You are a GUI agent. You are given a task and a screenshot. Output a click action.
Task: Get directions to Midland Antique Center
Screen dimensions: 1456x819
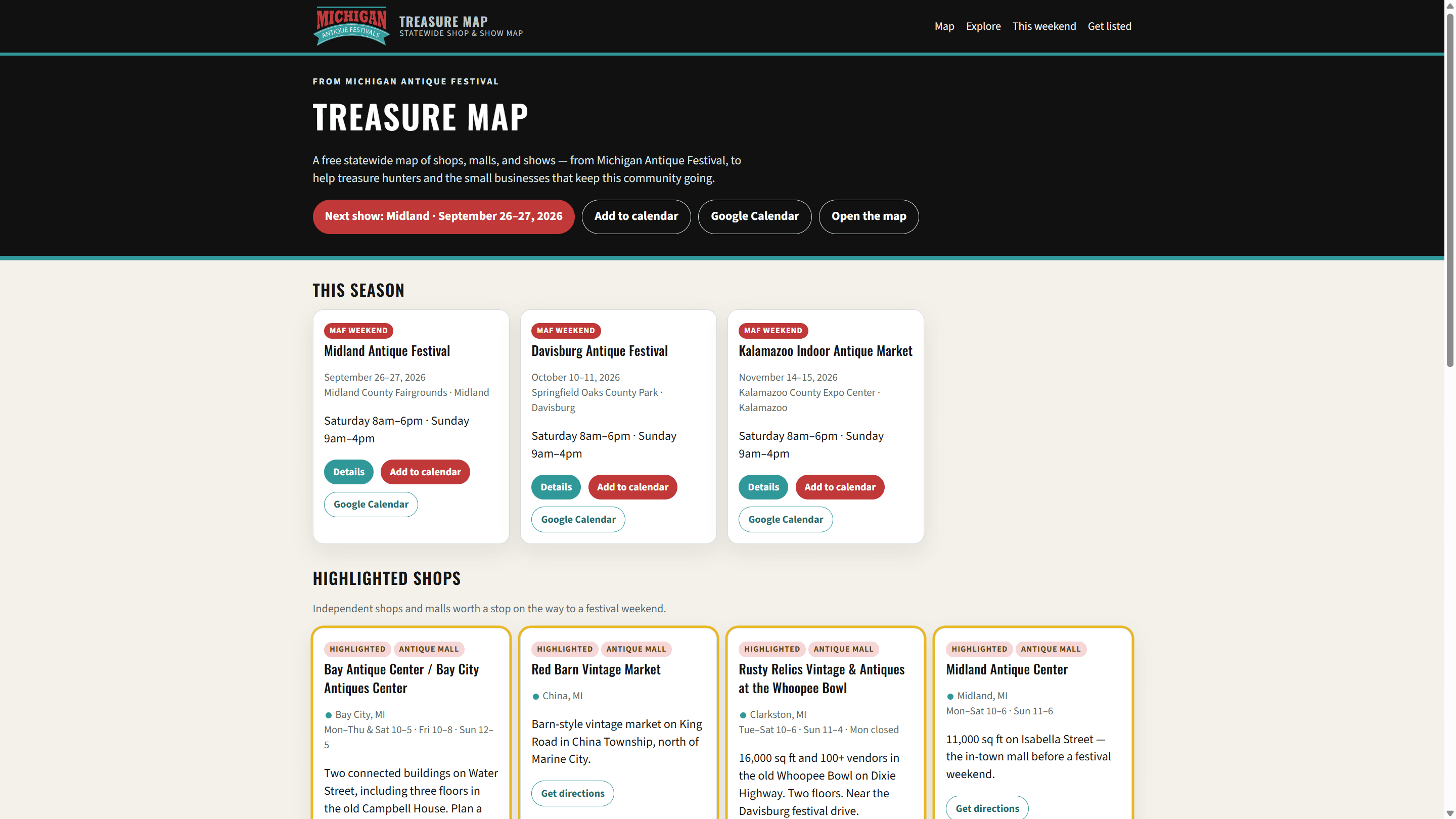987,809
